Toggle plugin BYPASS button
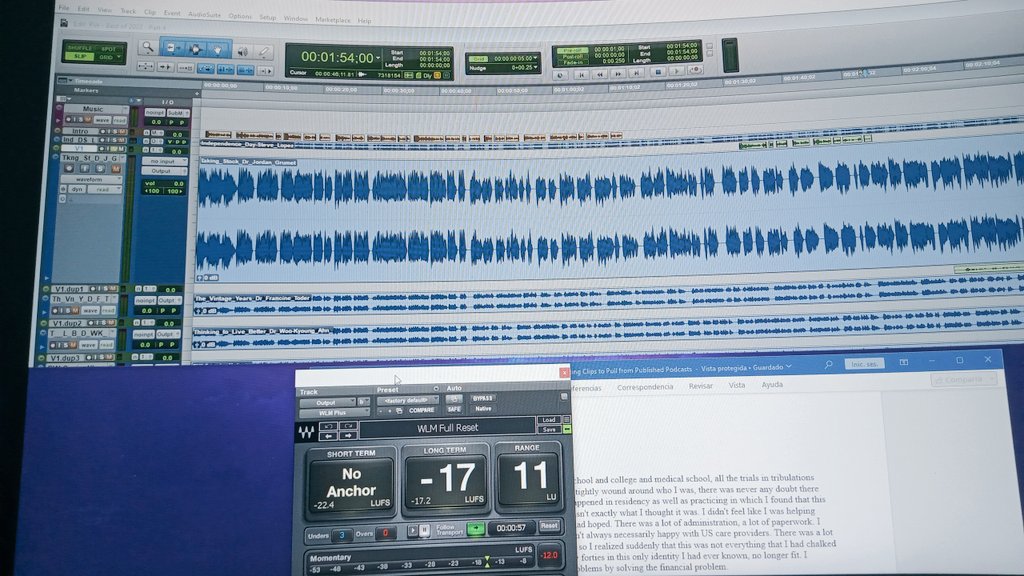This screenshot has width=1024, height=576. point(483,398)
